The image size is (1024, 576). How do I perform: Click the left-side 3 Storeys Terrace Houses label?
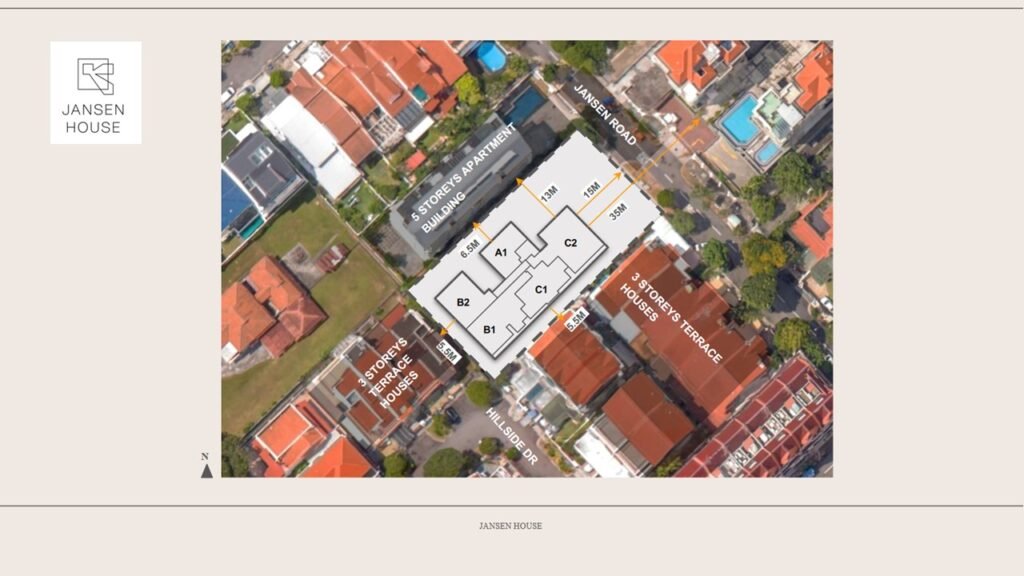click(385, 373)
